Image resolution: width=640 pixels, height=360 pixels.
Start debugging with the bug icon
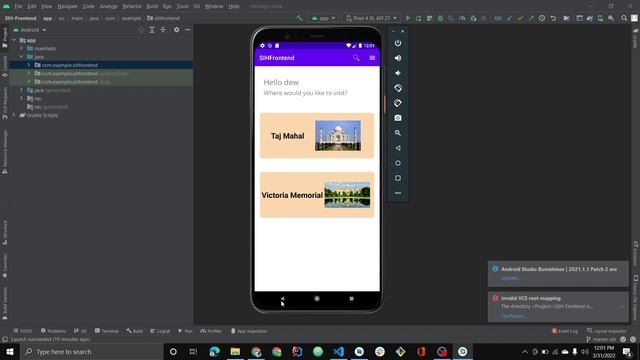pyautogui.click(x=440, y=18)
